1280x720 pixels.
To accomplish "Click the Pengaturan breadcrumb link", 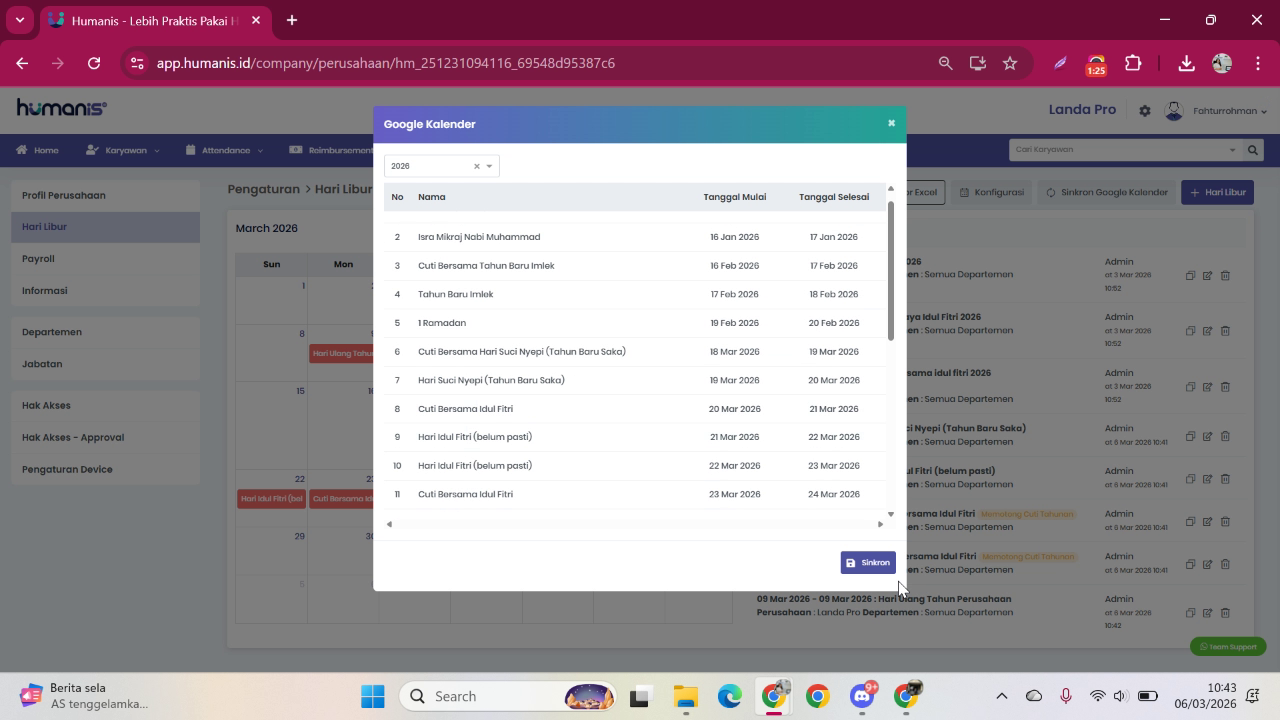I will coord(263,189).
